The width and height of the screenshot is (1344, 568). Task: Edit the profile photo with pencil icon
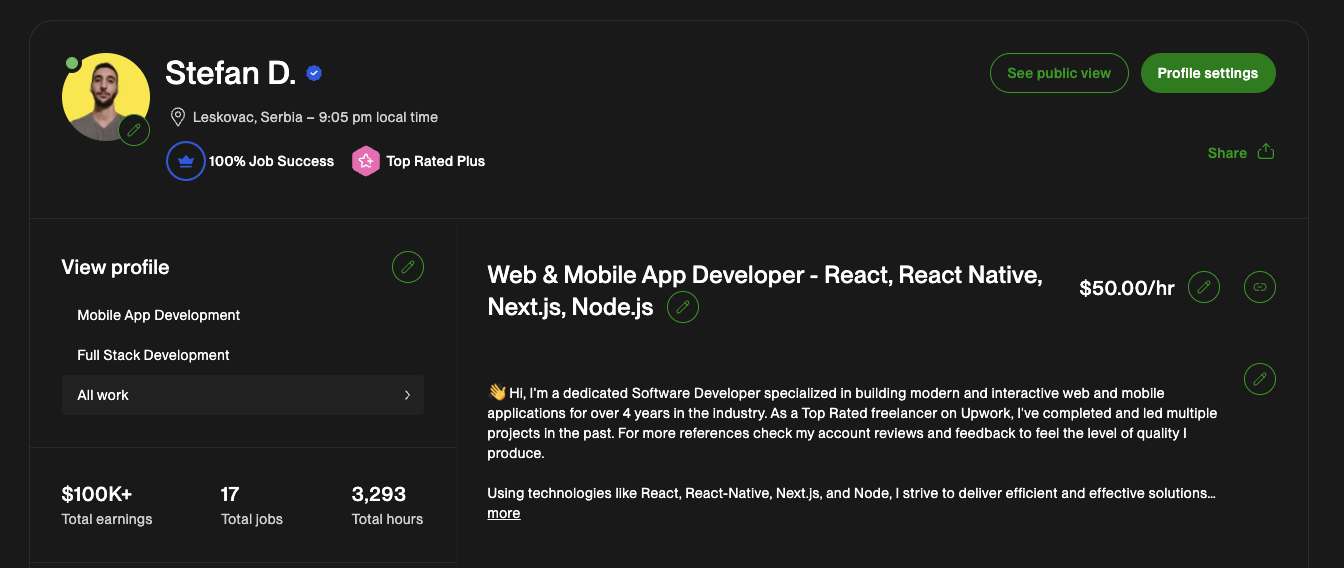click(134, 130)
